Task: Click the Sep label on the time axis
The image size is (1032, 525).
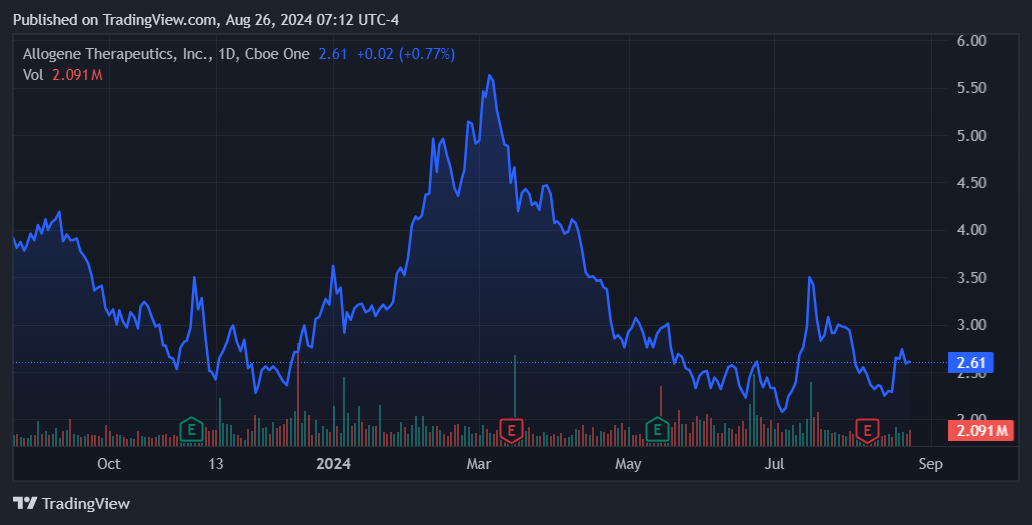Action: click(x=931, y=464)
